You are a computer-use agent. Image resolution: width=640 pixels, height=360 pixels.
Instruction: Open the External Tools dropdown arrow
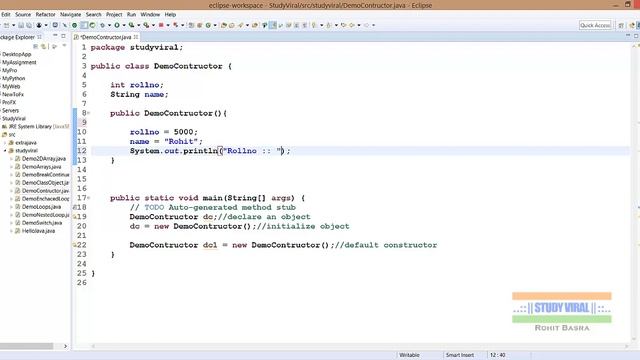(x=153, y=25)
